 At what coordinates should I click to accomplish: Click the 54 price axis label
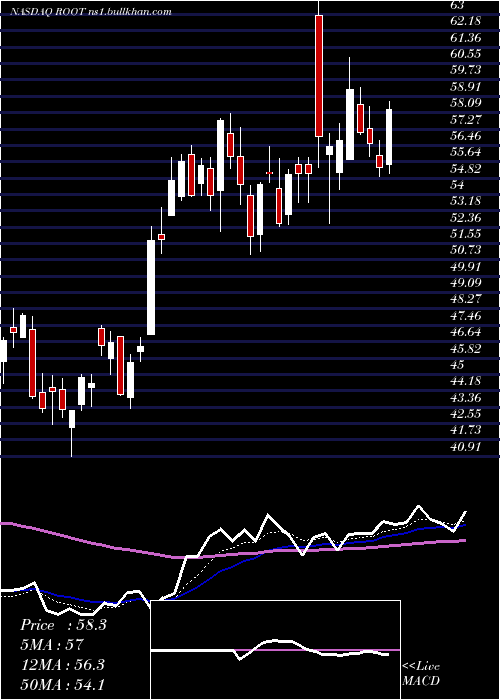(x=458, y=185)
